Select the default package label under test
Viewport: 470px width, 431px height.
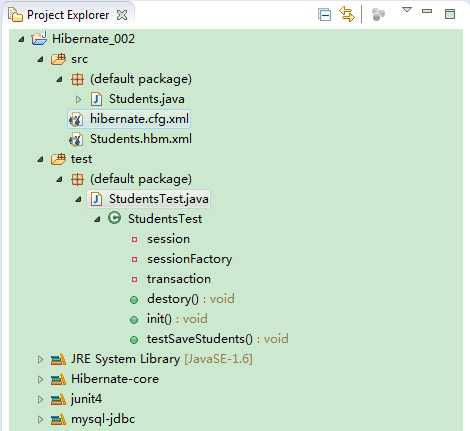pyautogui.click(x=141, y=179)
